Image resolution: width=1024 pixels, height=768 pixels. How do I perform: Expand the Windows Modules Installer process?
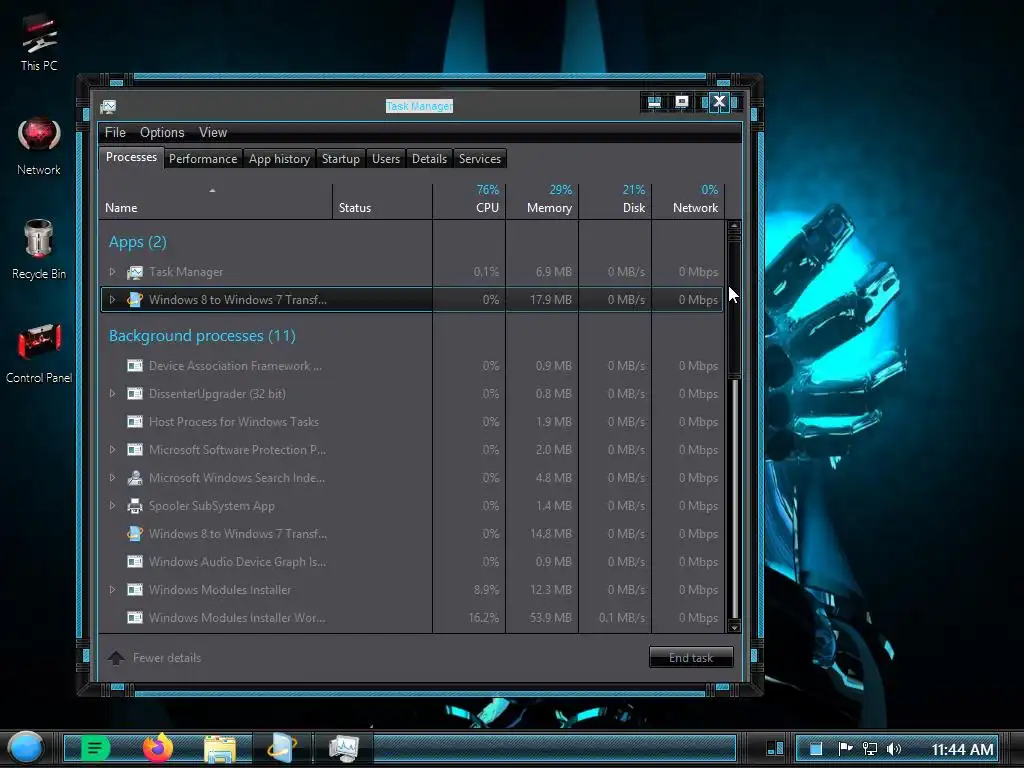[112, 590]
